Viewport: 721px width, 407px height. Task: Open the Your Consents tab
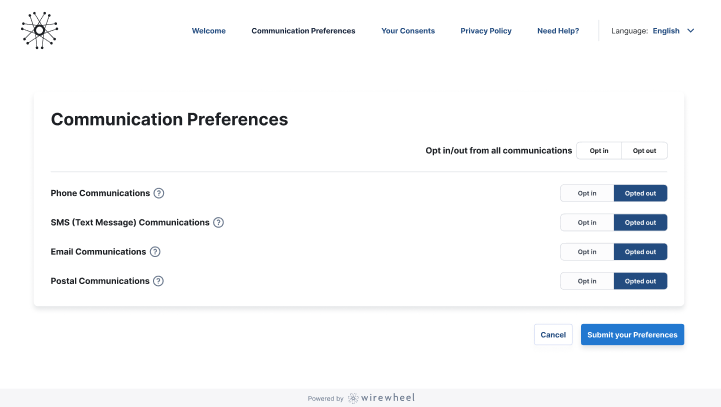408,31
